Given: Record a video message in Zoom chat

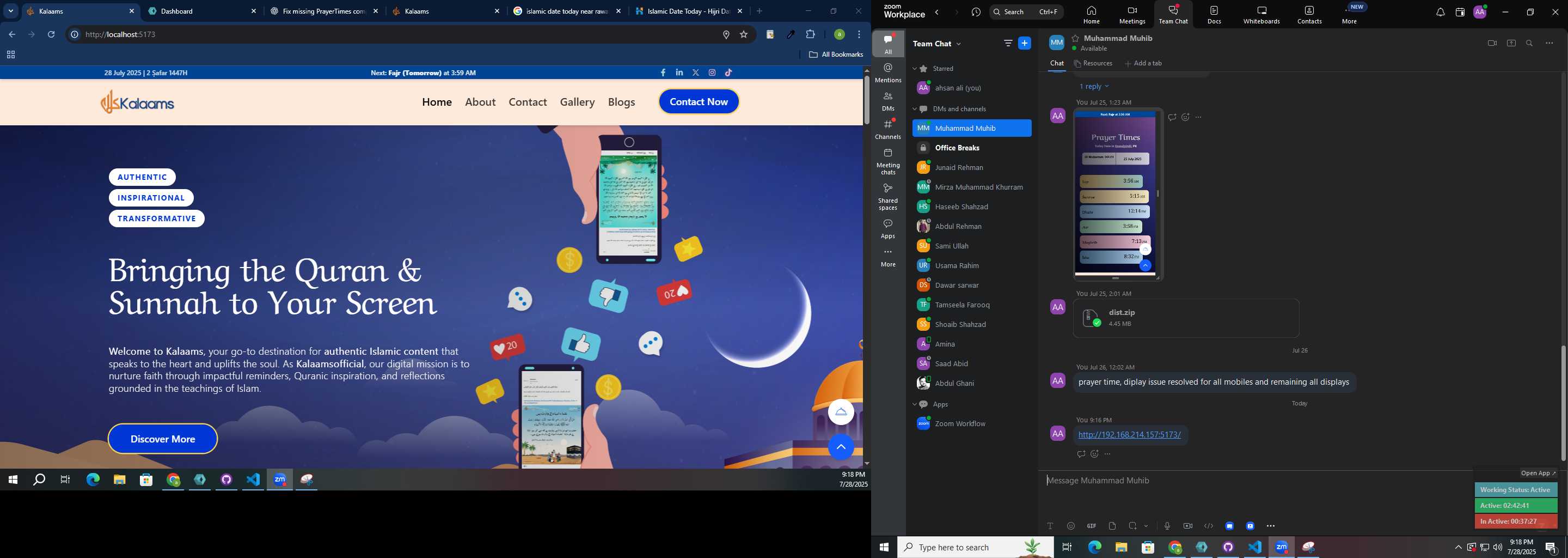Looking at the screenshot, I should pyautogui.click(x=1187, y=526).
